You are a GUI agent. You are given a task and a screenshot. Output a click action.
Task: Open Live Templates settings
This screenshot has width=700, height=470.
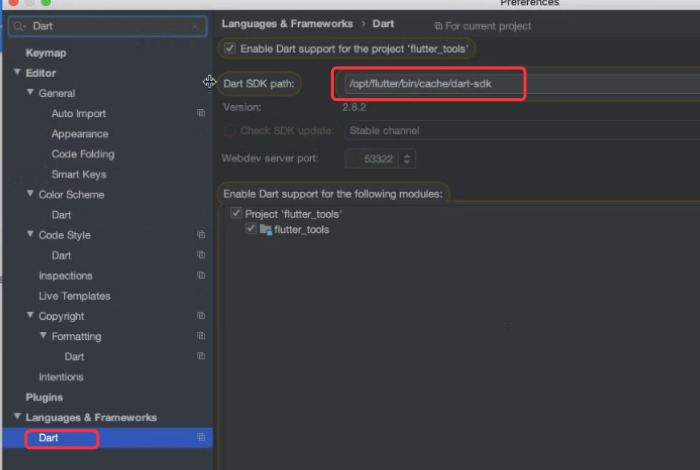75,296
